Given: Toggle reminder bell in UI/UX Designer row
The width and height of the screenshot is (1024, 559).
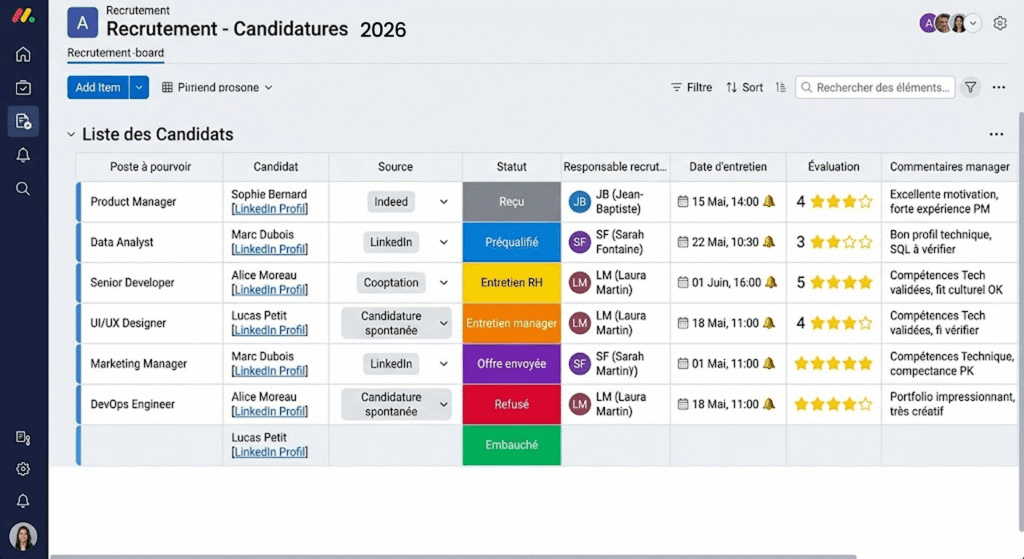Looking at the screenshot, I should click(x=769, y=323).
